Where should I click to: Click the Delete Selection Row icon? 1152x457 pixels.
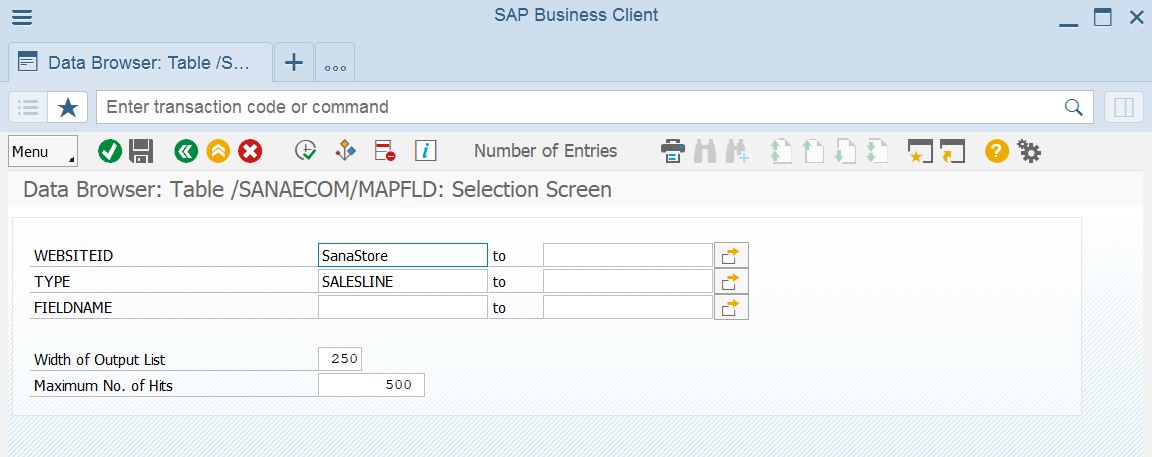tap(385, 151)
